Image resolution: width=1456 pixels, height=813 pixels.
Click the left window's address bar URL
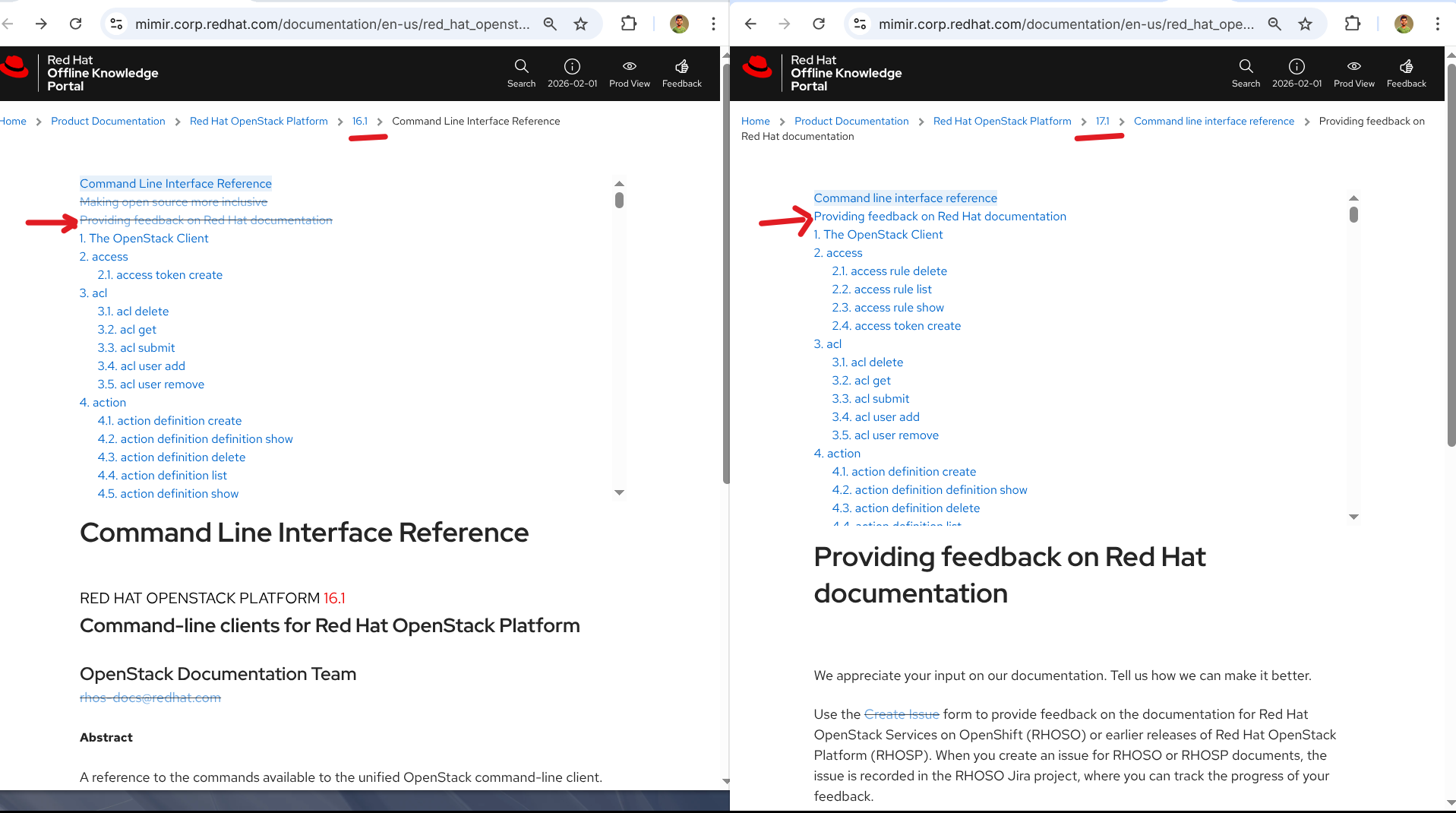pos(333,24)
